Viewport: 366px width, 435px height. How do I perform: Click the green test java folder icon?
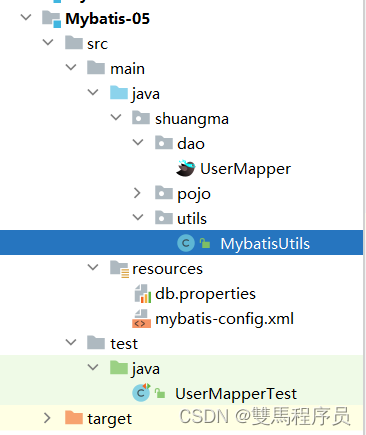click(x=119, y=368)
